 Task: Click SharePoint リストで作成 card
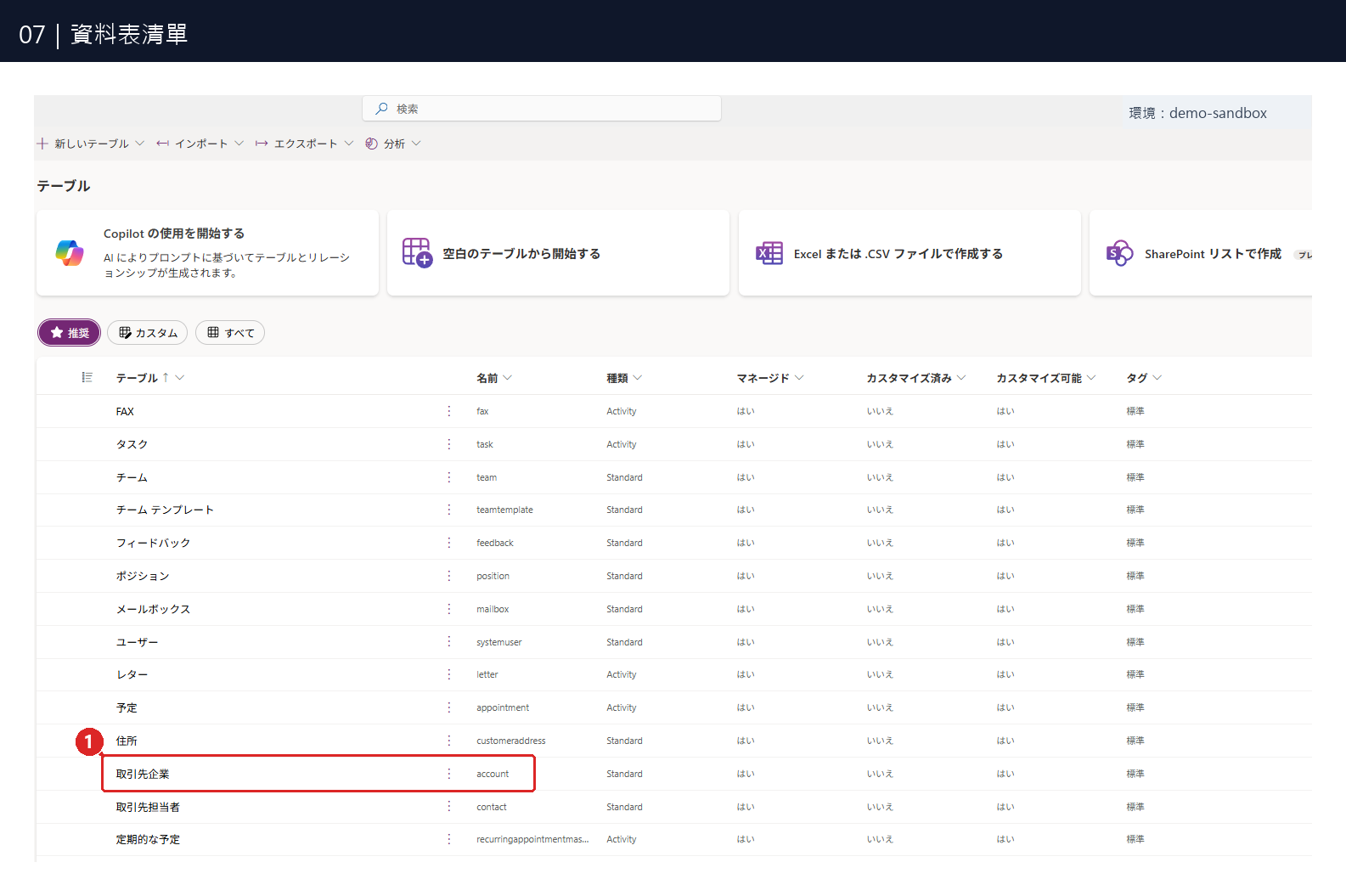pos(1201,253)
